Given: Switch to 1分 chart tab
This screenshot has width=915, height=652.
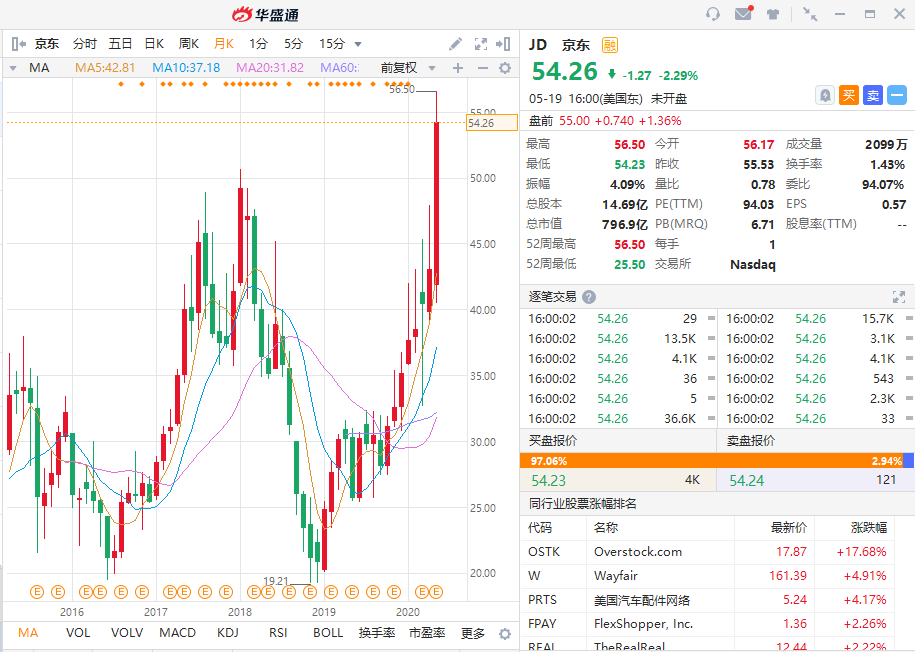Looking at the screenshot, I should click(258, 44).
